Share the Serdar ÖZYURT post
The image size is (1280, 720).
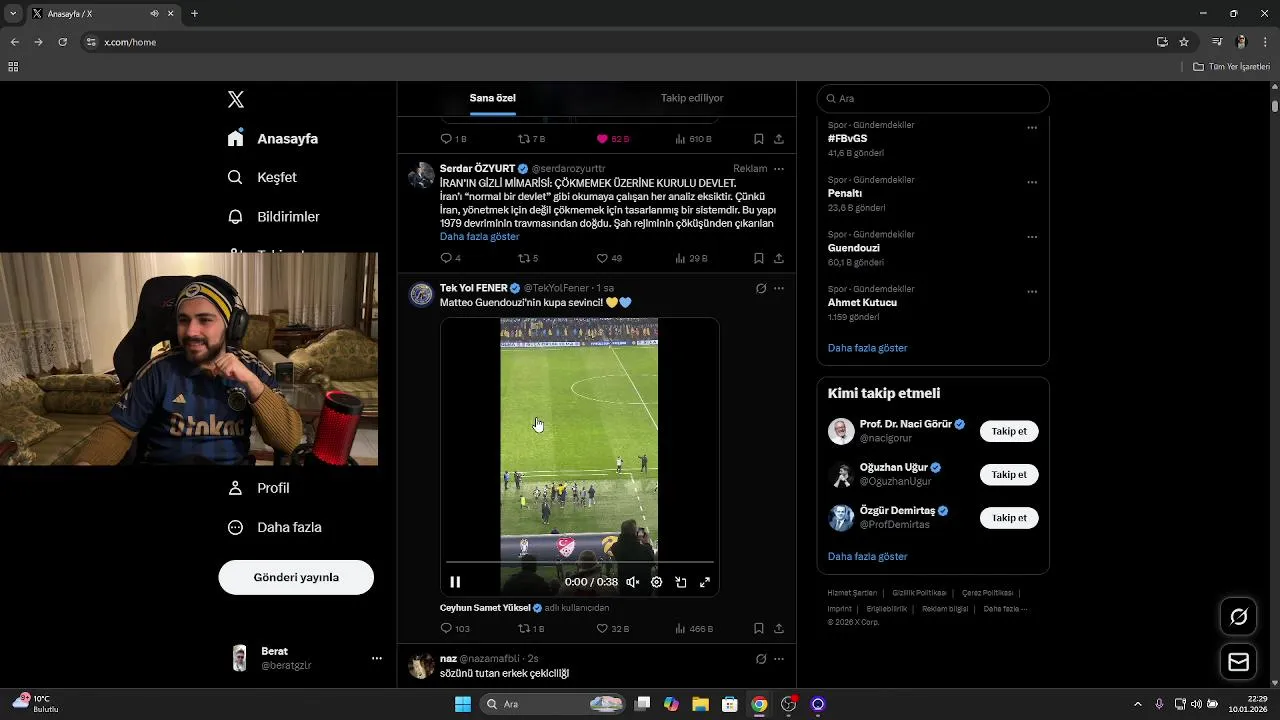pyautogui.click(x=779, y=258)
